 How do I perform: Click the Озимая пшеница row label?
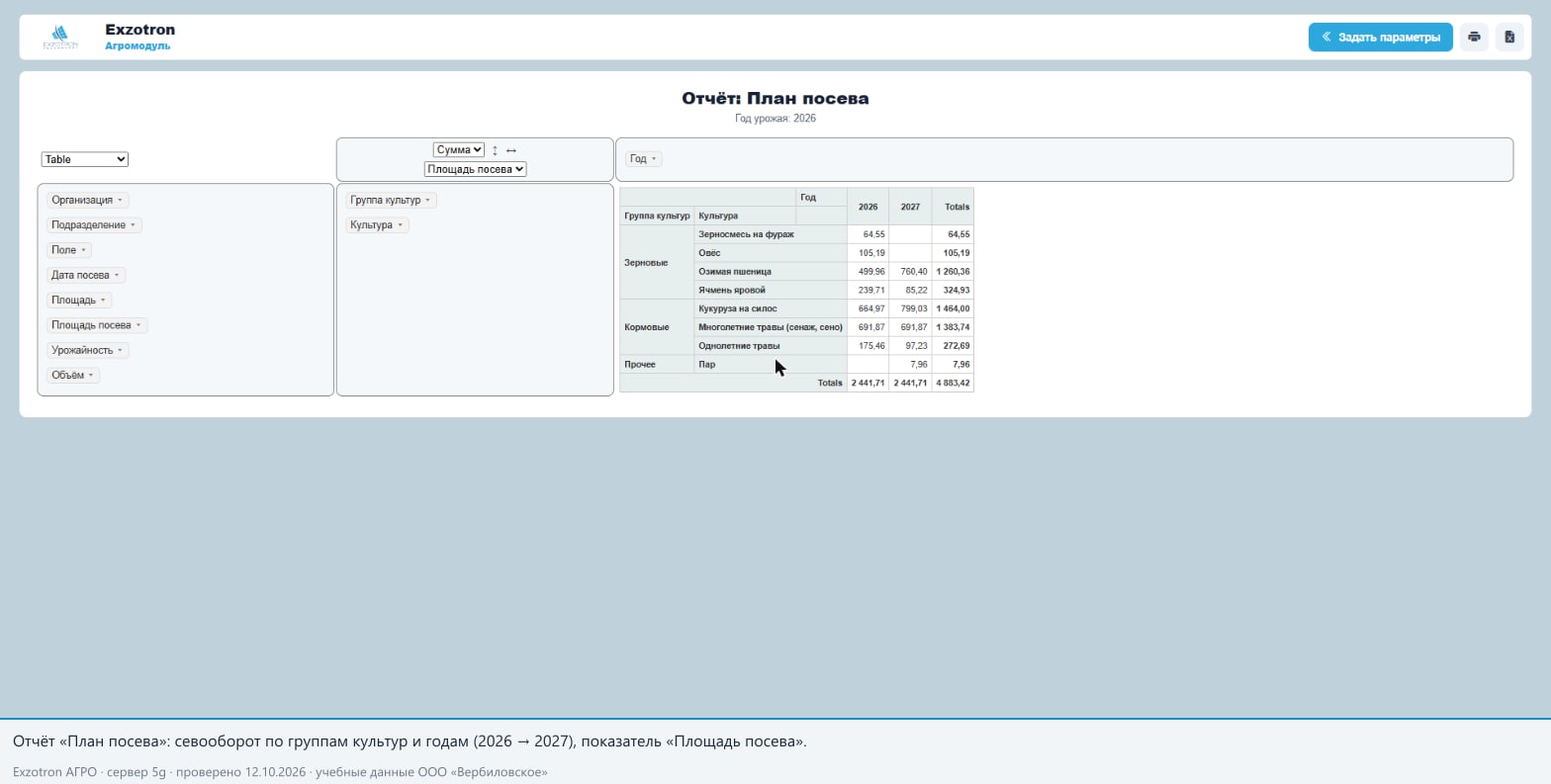click(735, 272)
